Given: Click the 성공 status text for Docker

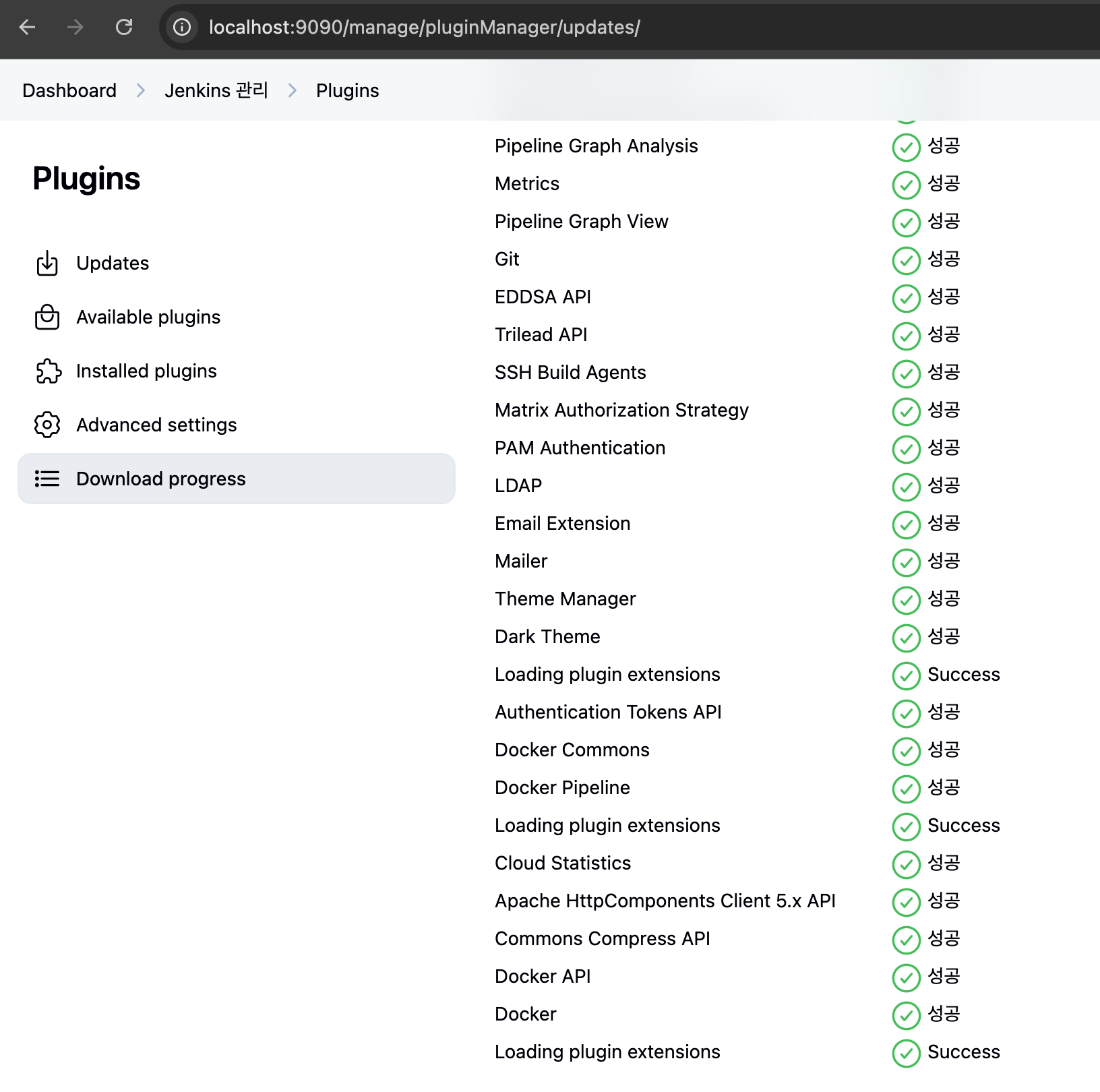Looking at the screenshot, I should click(x=944, y=1014).
